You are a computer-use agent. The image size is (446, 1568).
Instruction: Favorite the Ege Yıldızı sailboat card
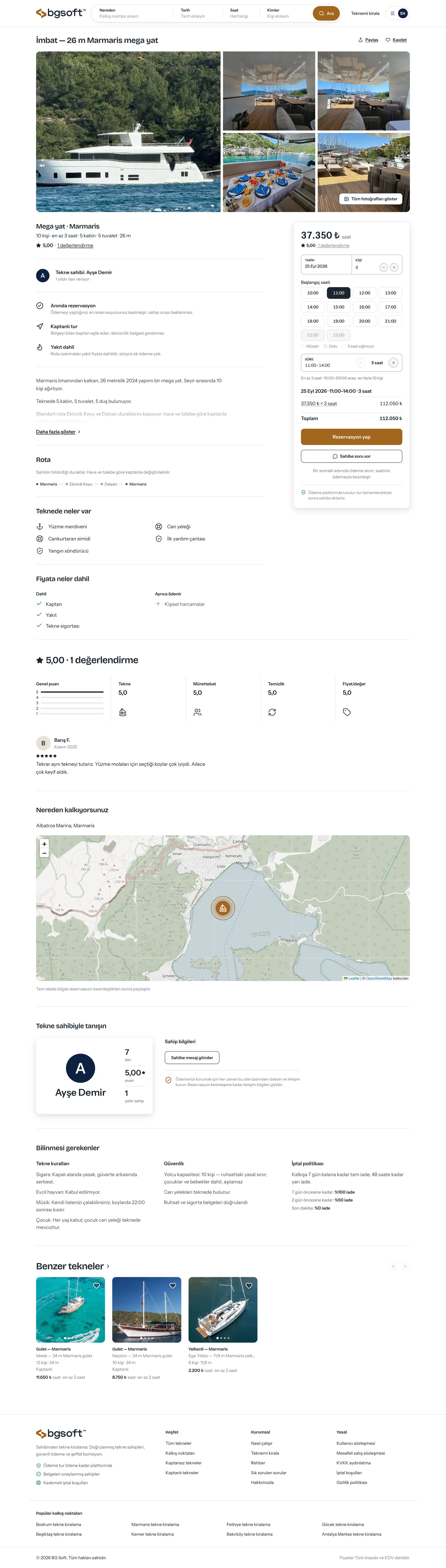(x=249, y=1286)
